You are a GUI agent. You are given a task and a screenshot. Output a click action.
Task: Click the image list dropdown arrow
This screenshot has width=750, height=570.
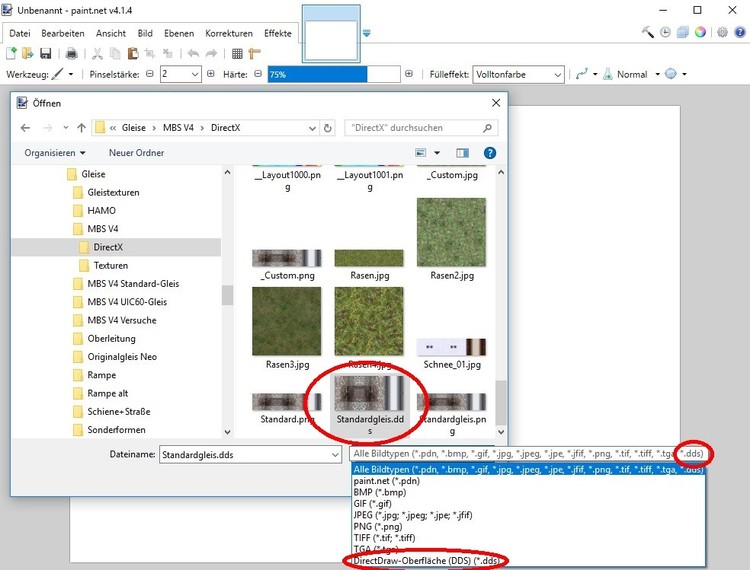(366, 33)
